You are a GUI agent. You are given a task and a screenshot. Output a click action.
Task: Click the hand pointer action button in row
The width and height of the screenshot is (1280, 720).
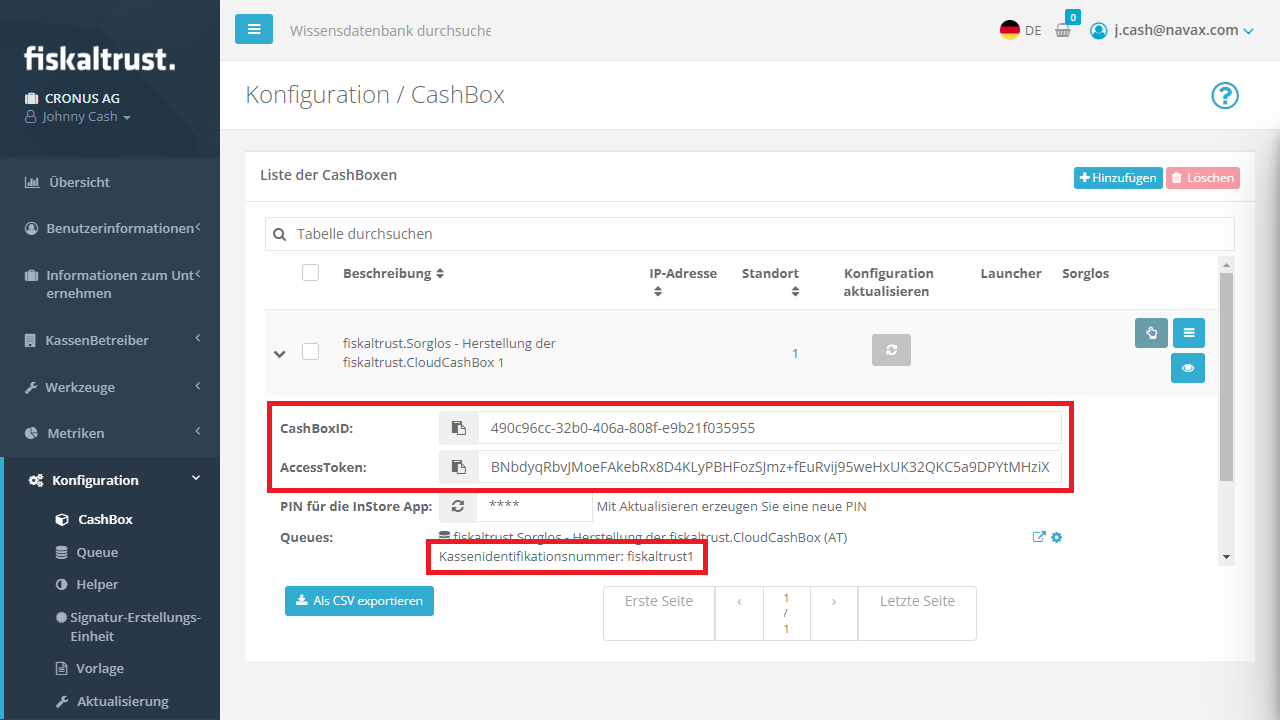coord(1152,333)
